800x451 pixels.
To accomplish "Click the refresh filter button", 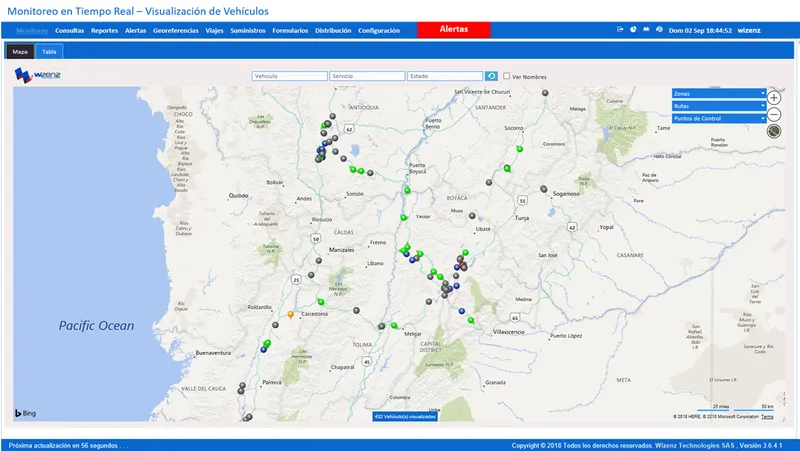I will coord(491,76).
